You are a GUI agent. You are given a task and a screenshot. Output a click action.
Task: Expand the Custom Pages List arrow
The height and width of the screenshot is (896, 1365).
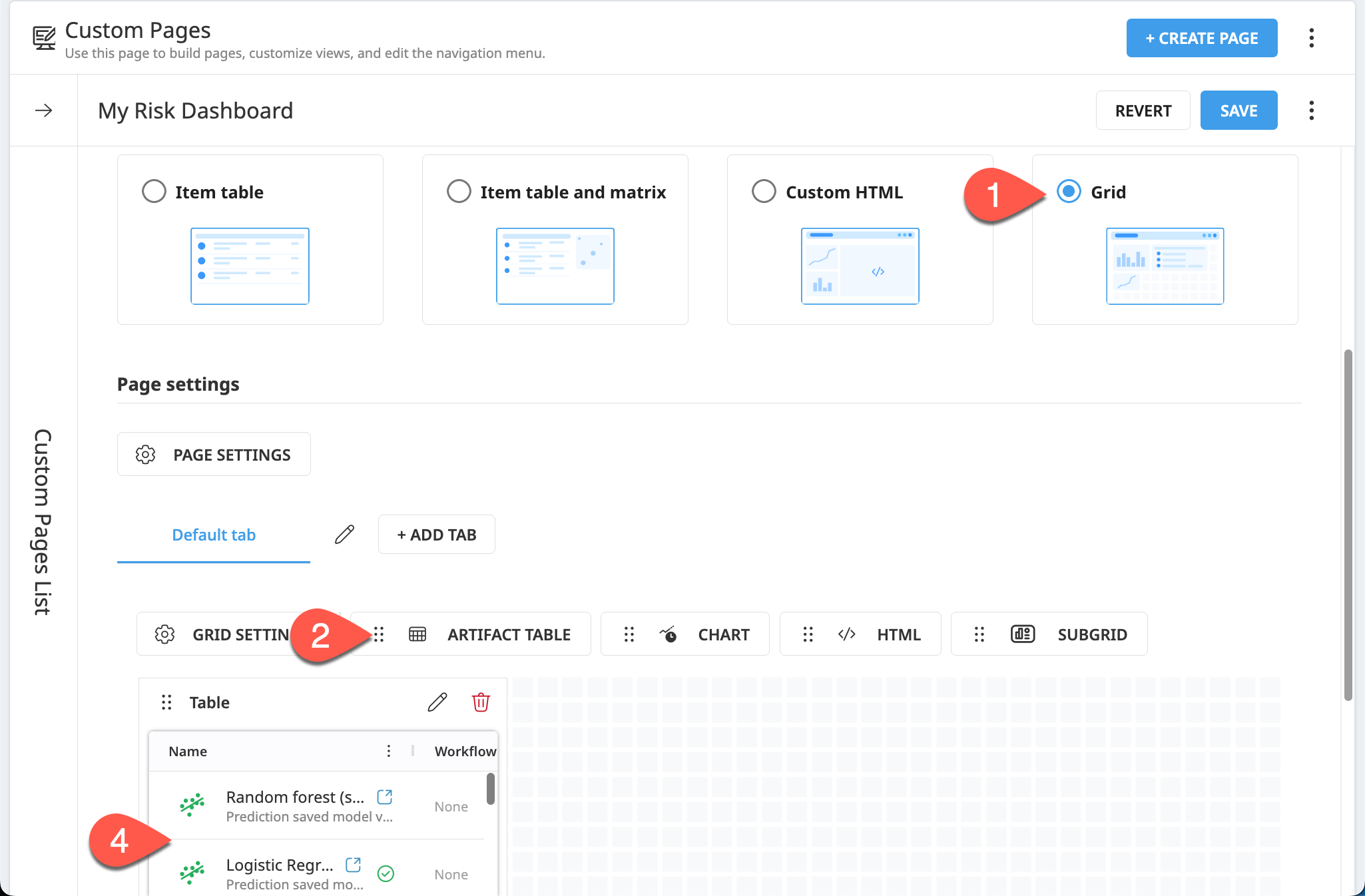tap(44, 111)
